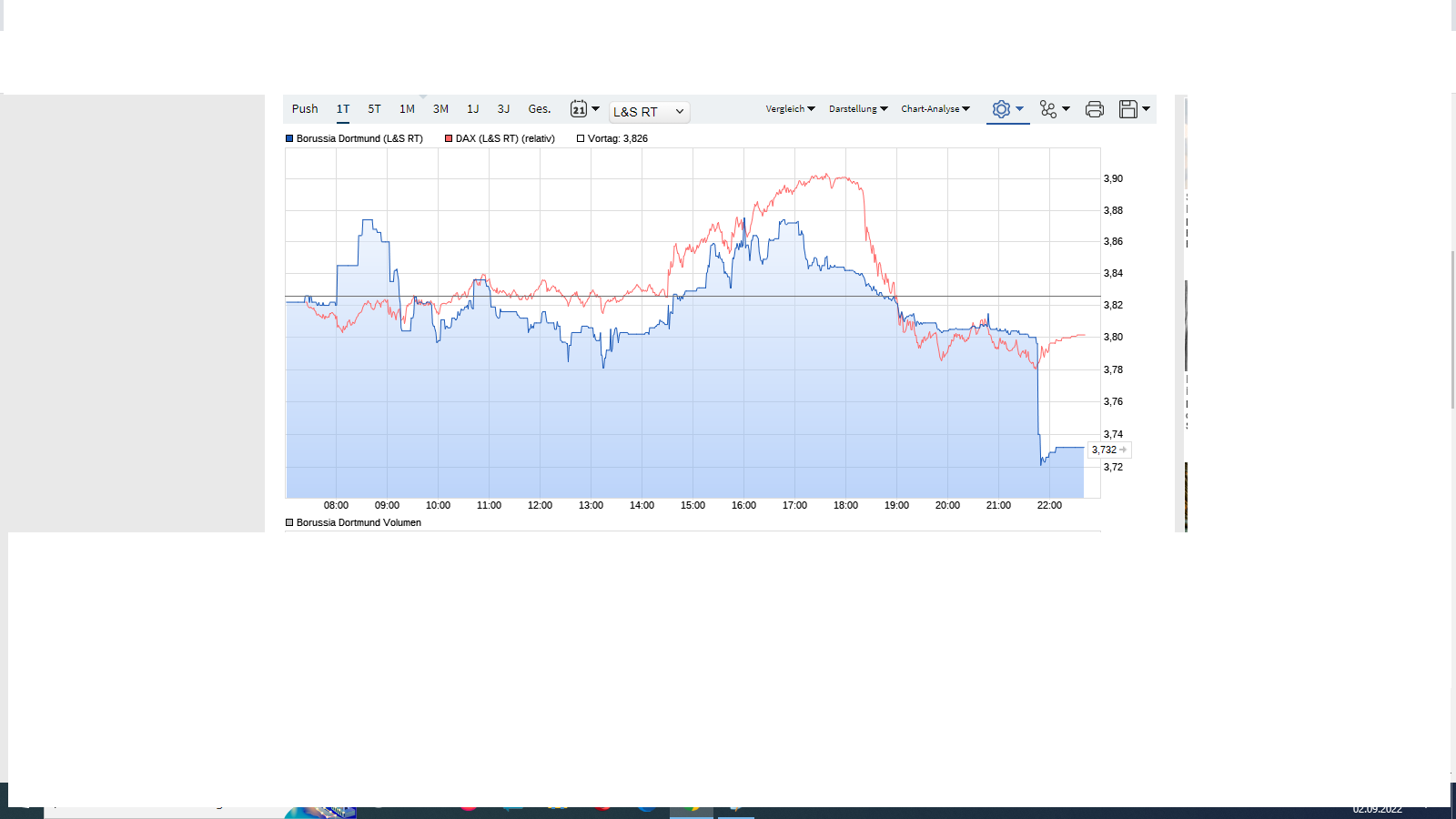This screenshot has height=819, width=1456.
Task: Open the save chart diskette menu
Action: coord(1134,109)
